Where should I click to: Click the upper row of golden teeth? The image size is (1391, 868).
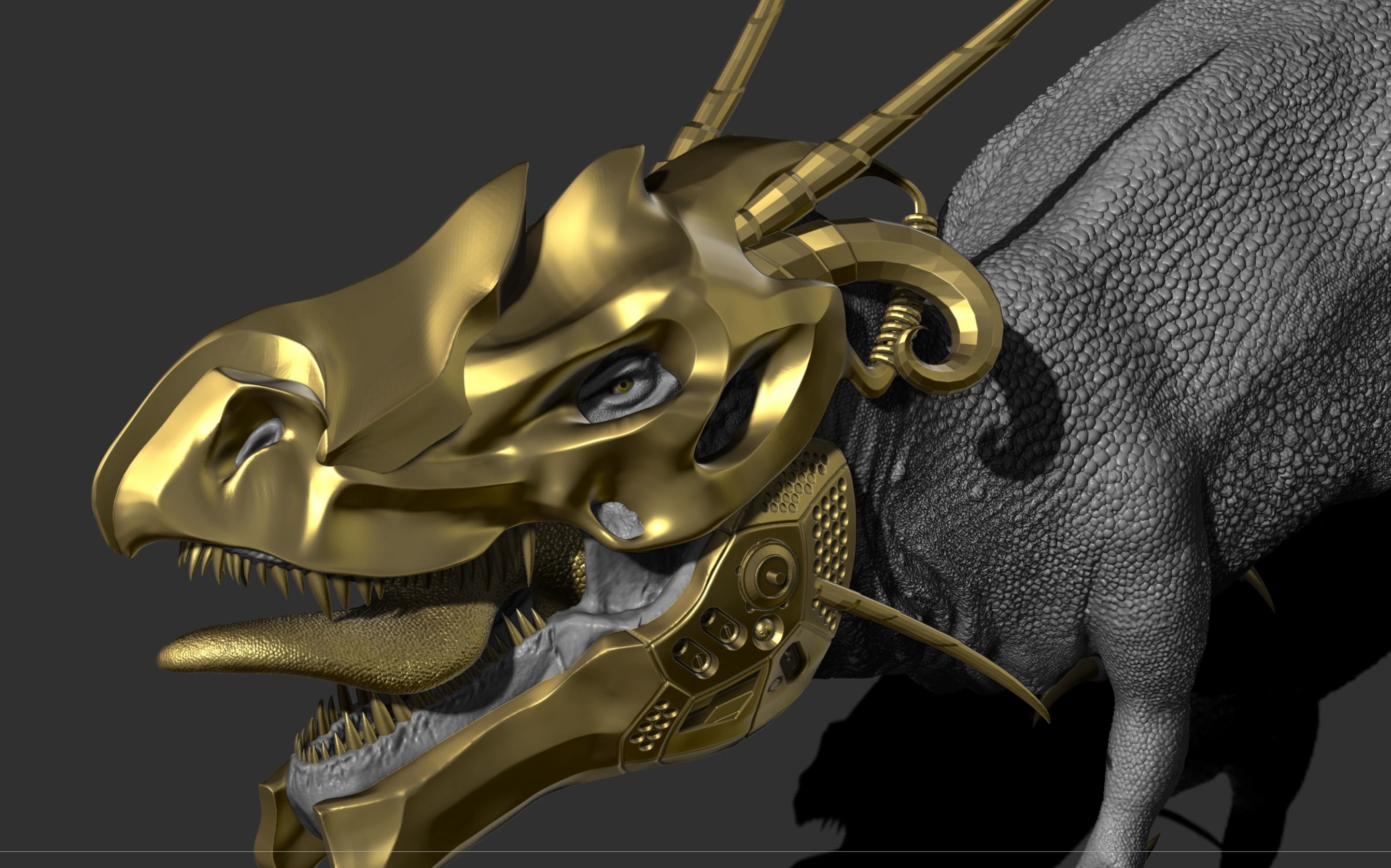point(321,591)
